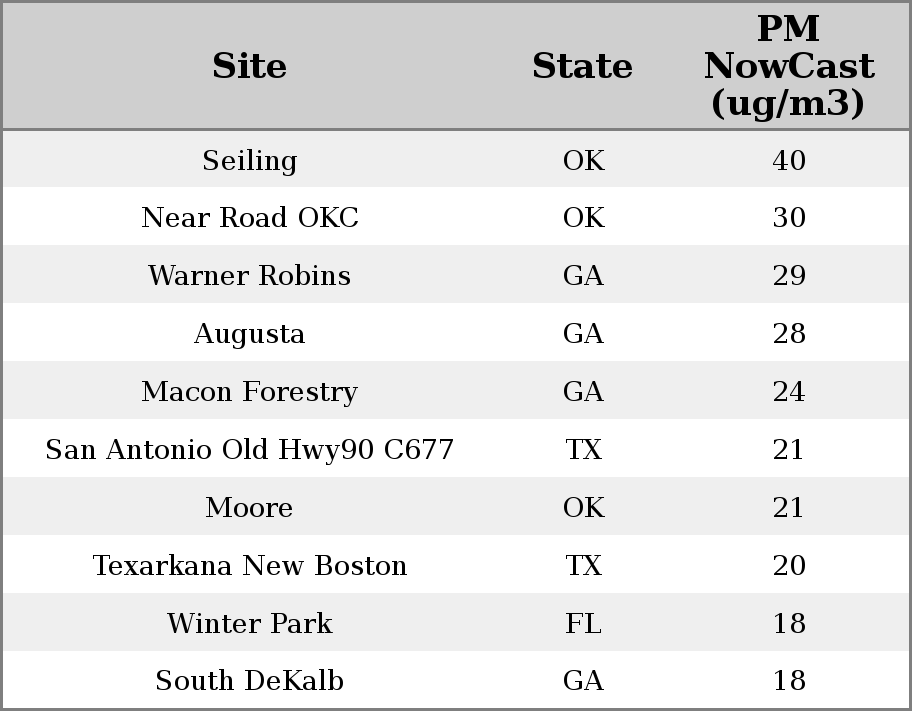
Task: Click the State column header
Action: point(582,67)
